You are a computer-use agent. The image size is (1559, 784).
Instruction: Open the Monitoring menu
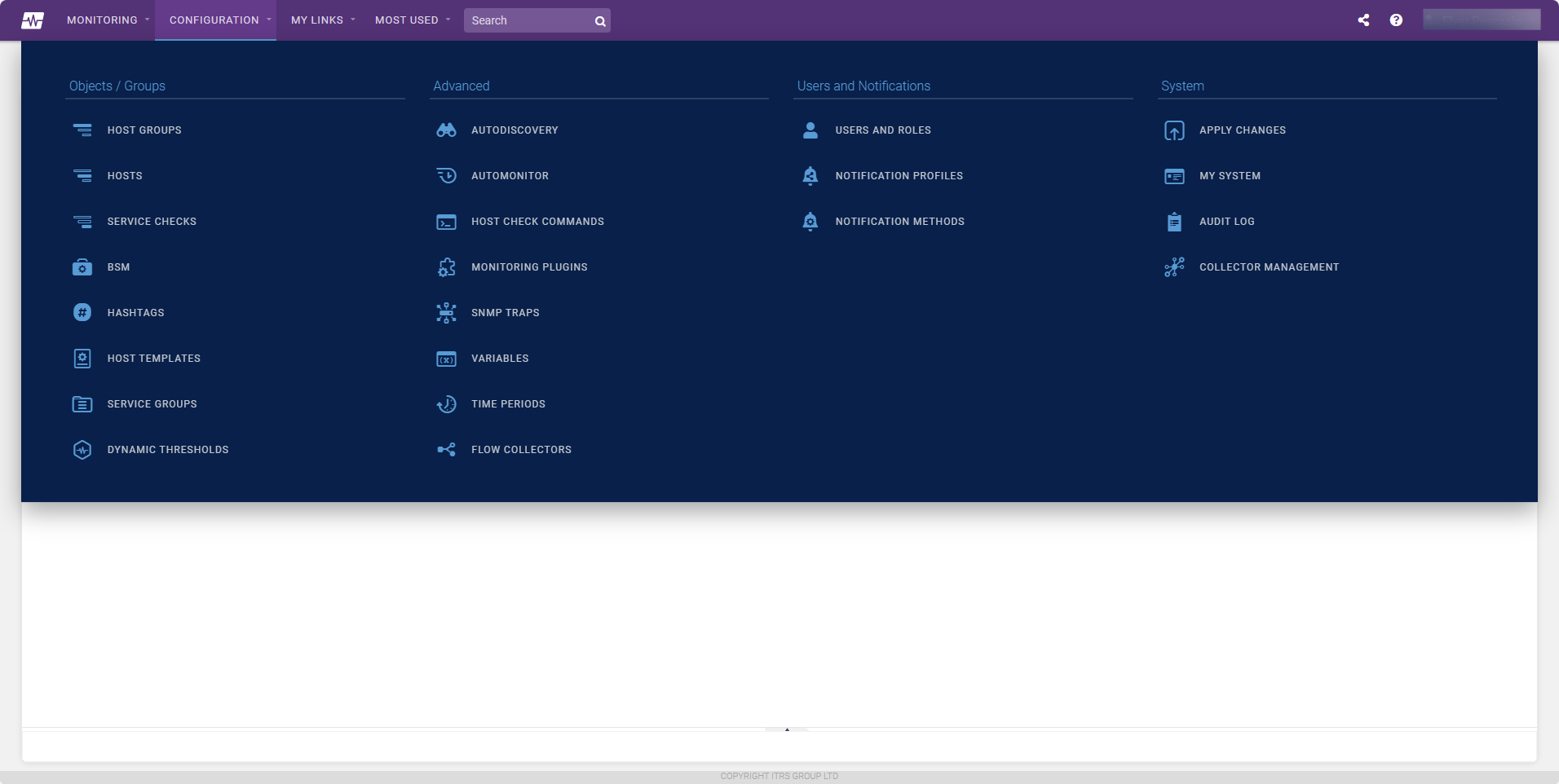102,20
